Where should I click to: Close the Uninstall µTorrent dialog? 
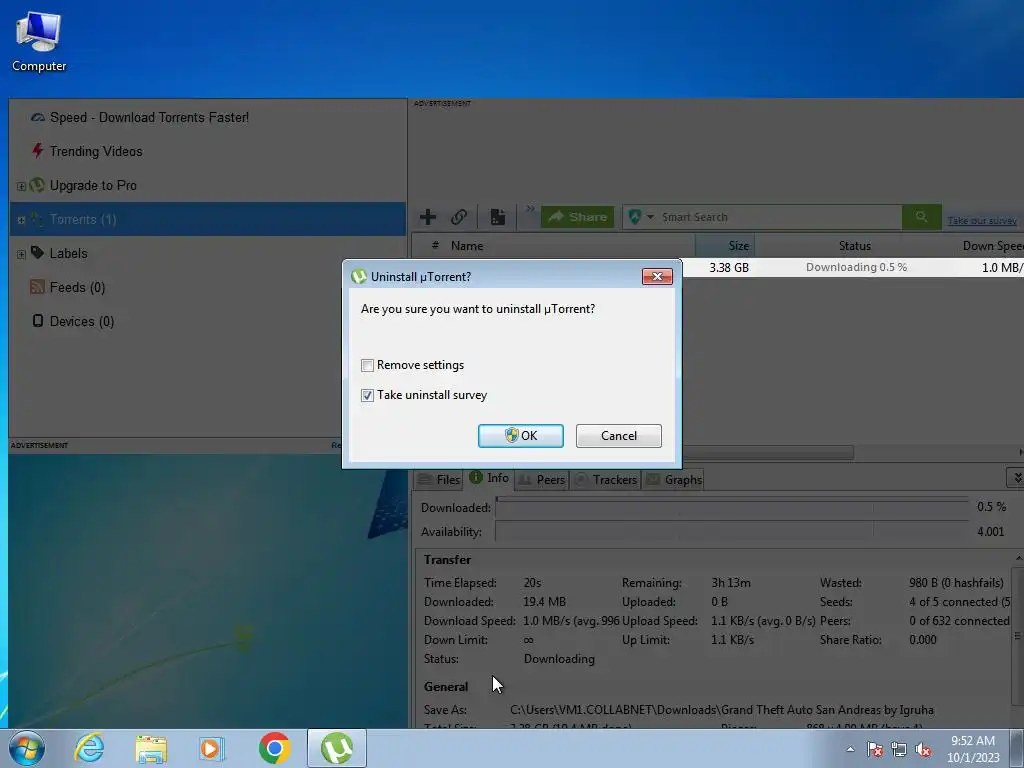(657, 276)
